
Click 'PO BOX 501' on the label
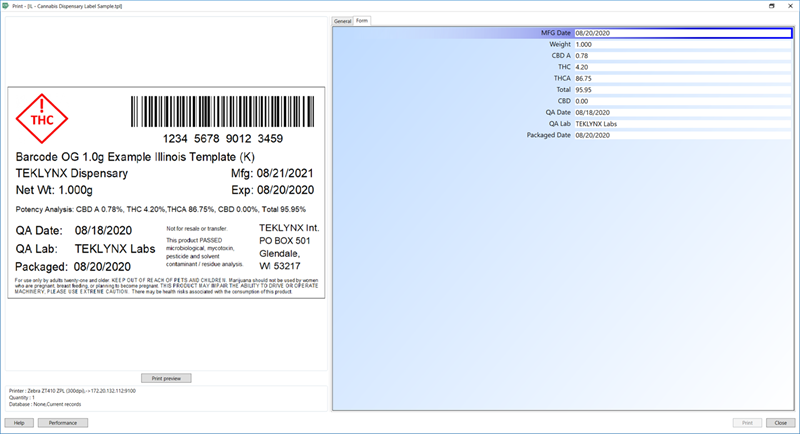284,241
